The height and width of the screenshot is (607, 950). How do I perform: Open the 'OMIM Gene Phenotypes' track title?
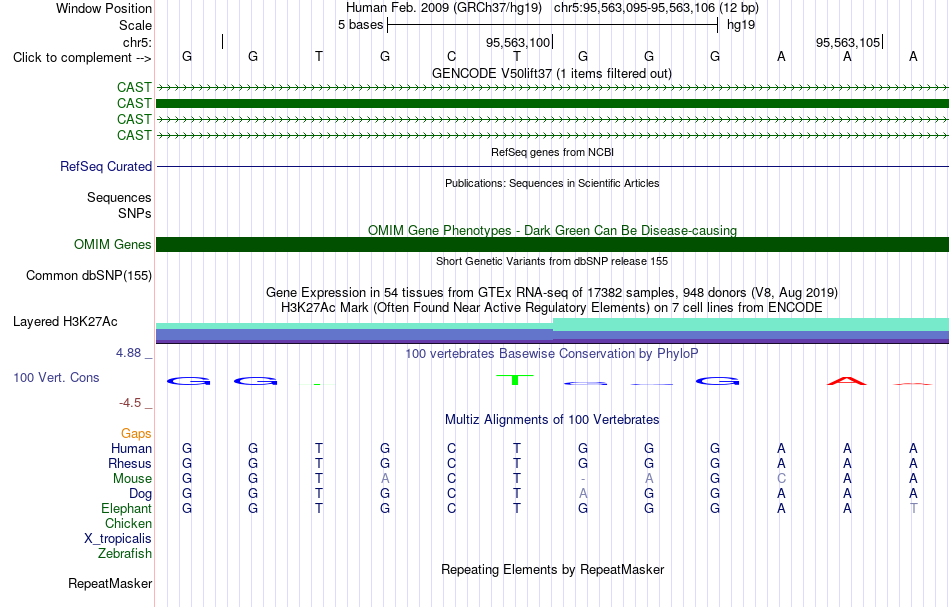tap(552, 230)
